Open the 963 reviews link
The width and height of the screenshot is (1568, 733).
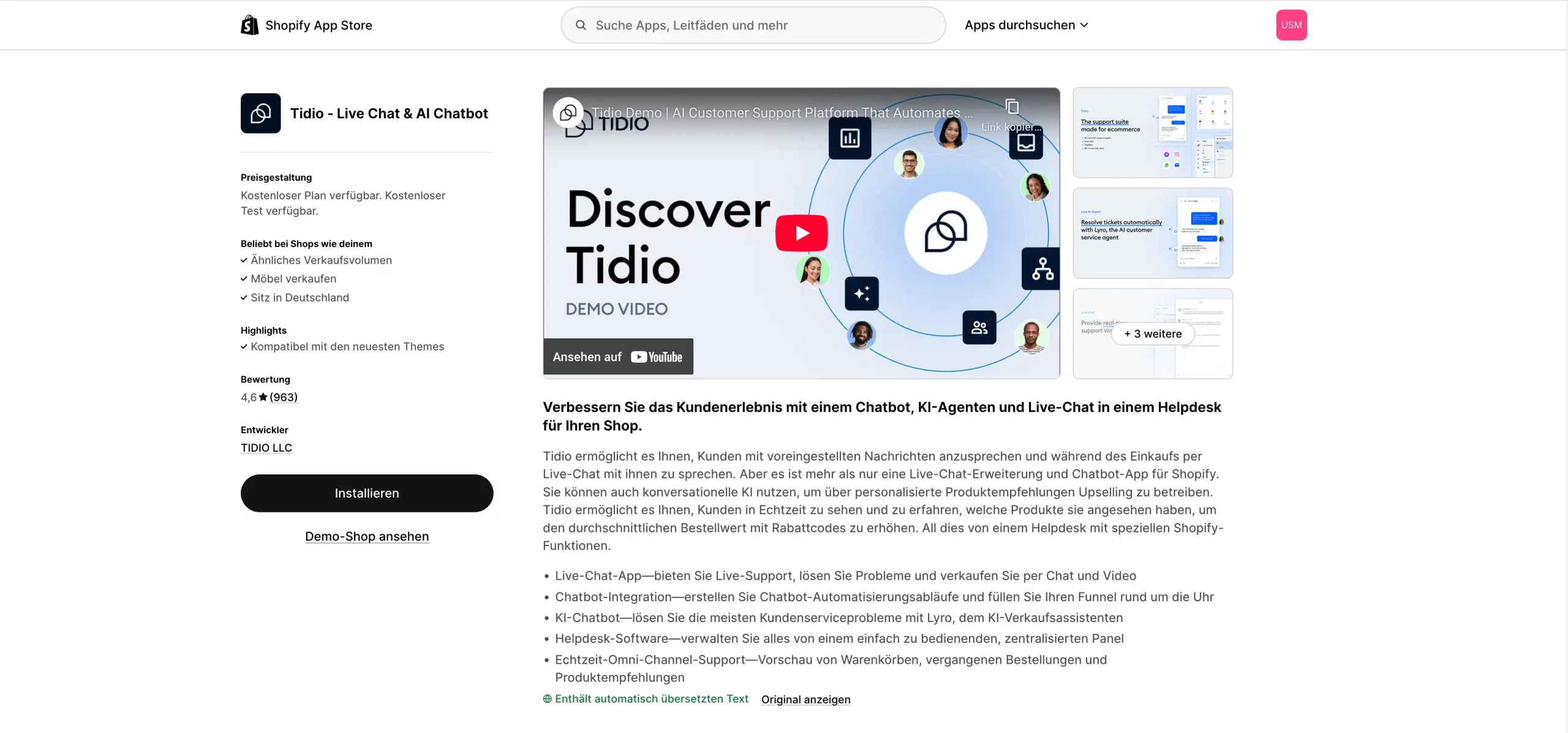(x=284, y=397)
